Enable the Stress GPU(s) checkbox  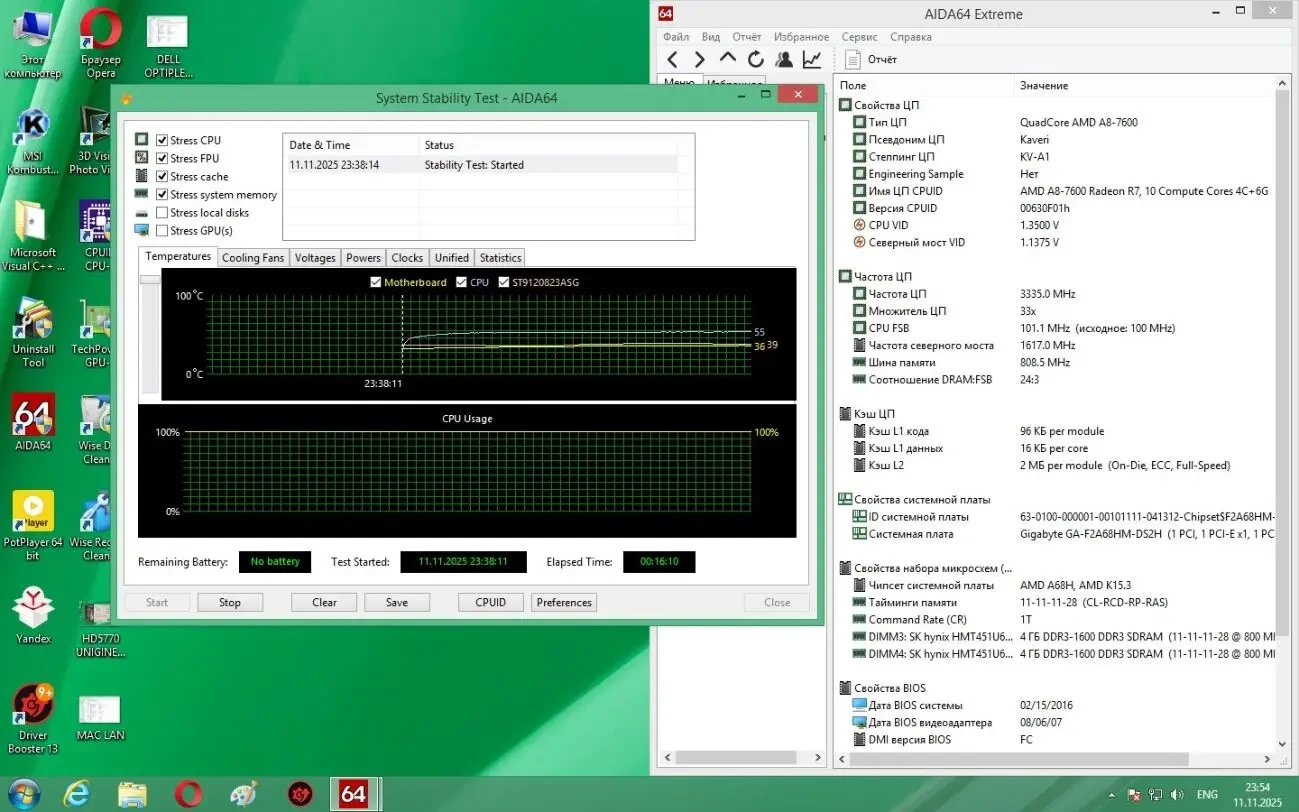click(161, 230)
